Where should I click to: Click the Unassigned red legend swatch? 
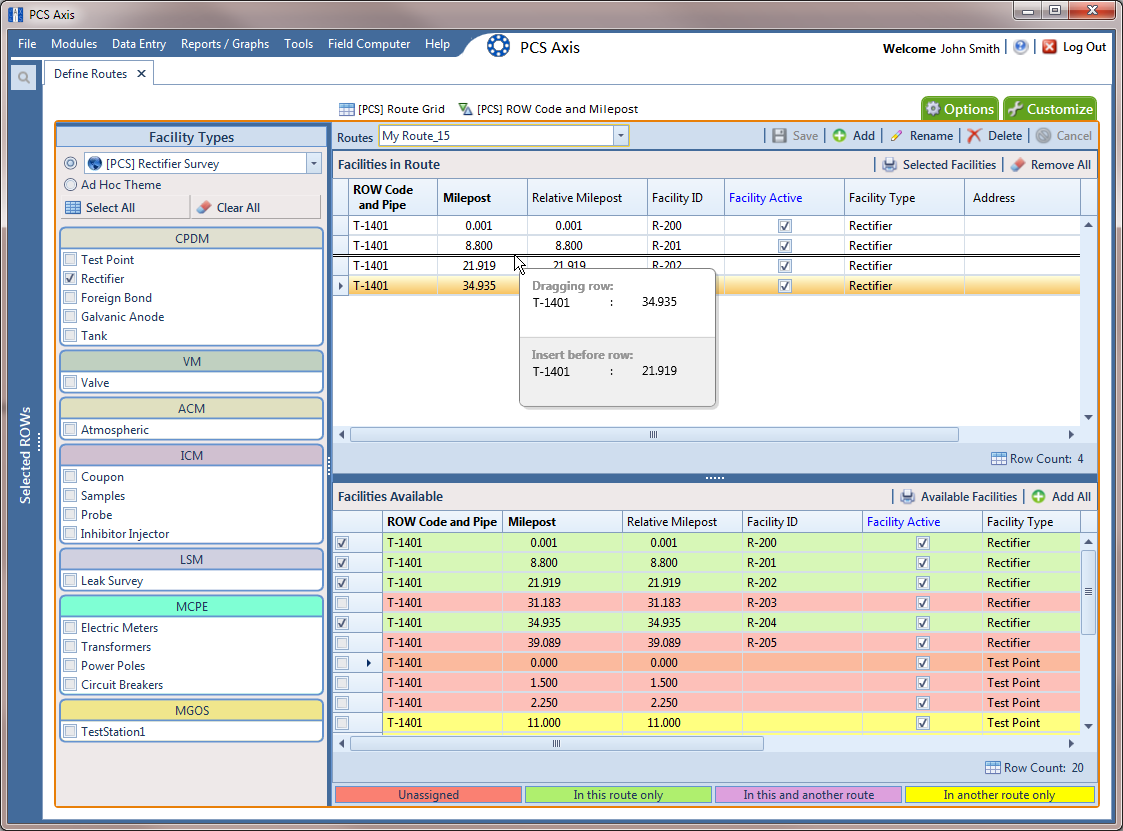(x=428, y=794)
